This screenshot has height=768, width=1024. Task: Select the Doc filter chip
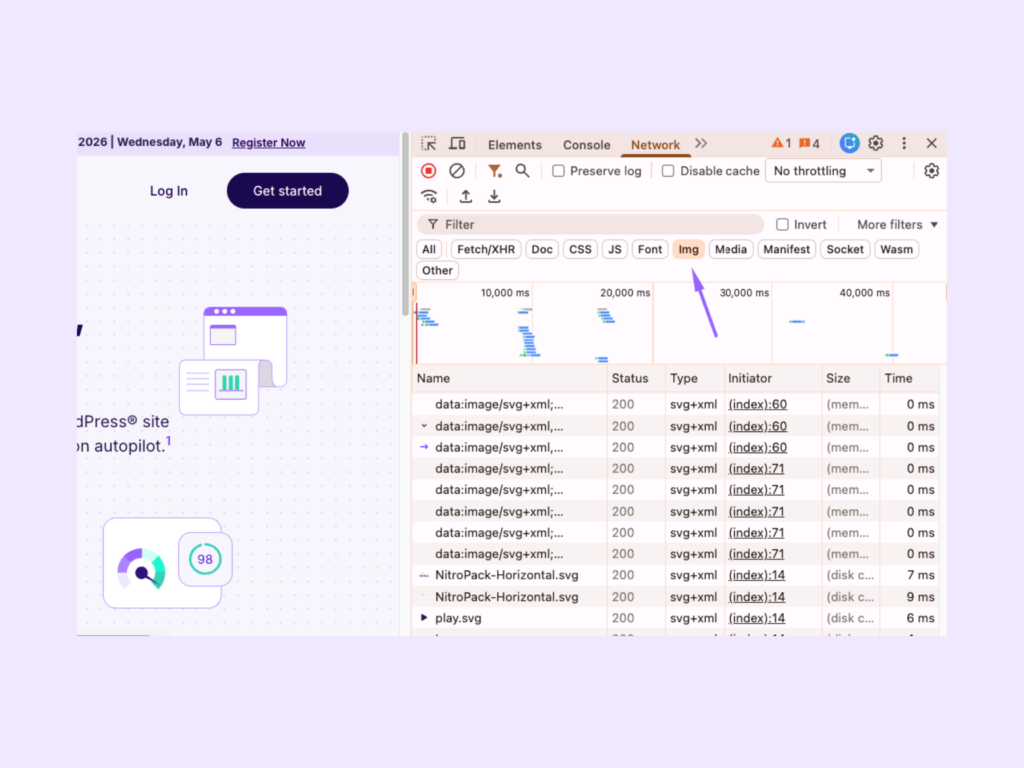(x=542, y=249)
